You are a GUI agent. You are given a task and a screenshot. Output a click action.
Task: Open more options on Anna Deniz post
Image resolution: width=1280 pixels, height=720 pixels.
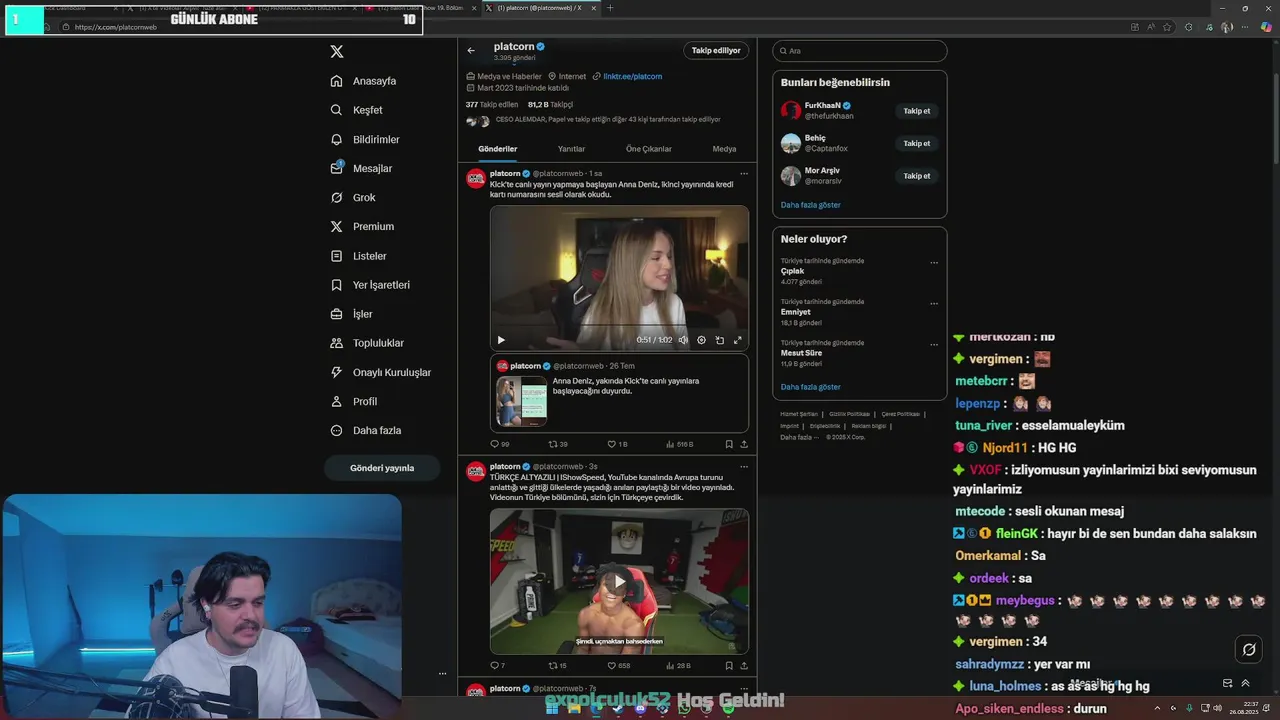click(743, 173)
